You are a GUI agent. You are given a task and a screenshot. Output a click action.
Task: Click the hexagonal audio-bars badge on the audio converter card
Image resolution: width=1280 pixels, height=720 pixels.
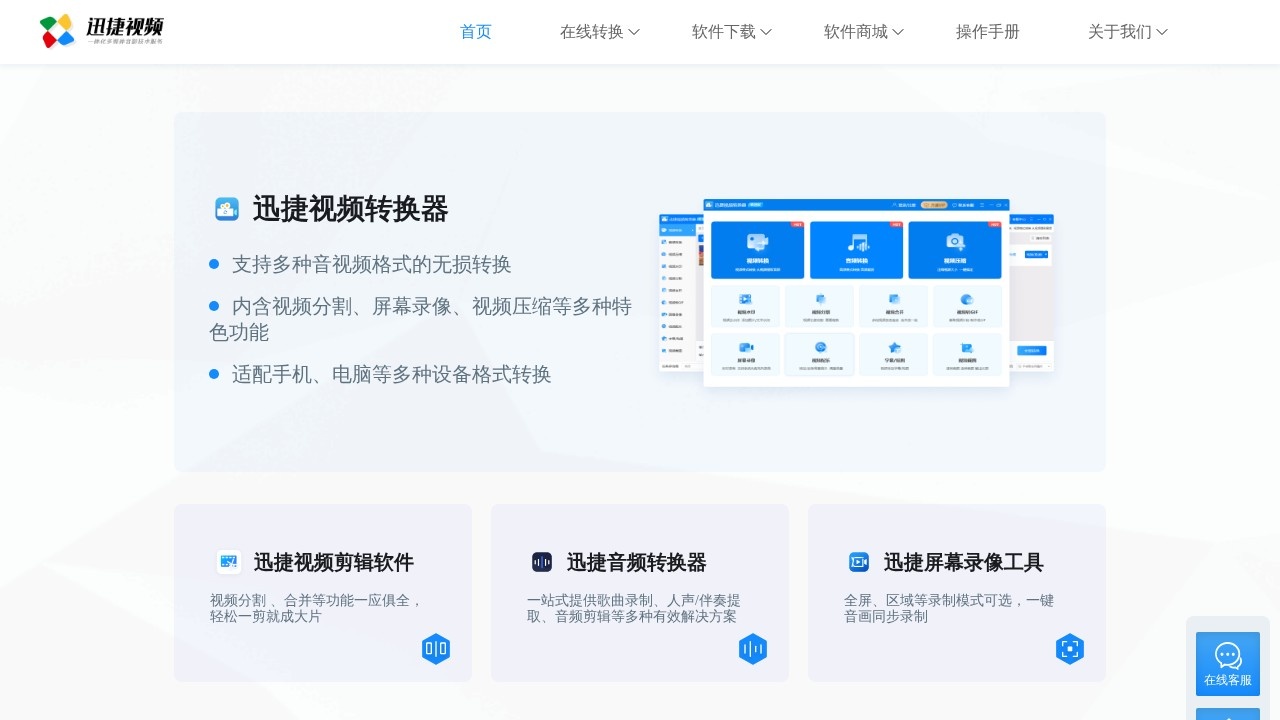(753, 648)
